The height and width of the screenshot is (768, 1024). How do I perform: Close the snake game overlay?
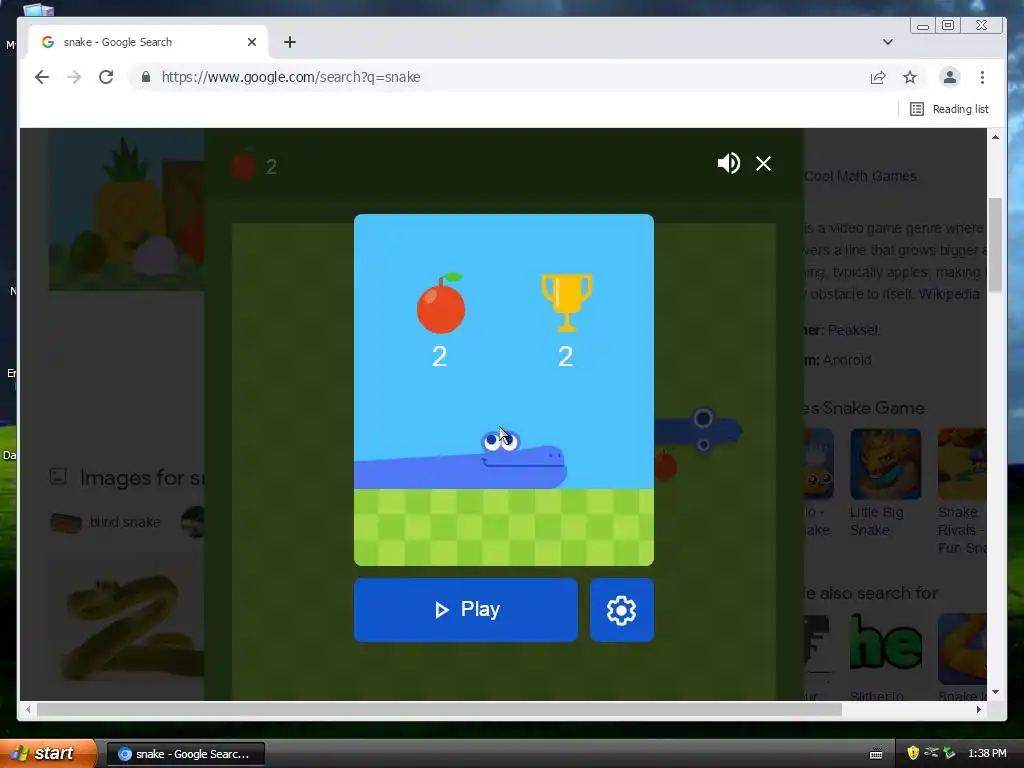coord(763,163)
